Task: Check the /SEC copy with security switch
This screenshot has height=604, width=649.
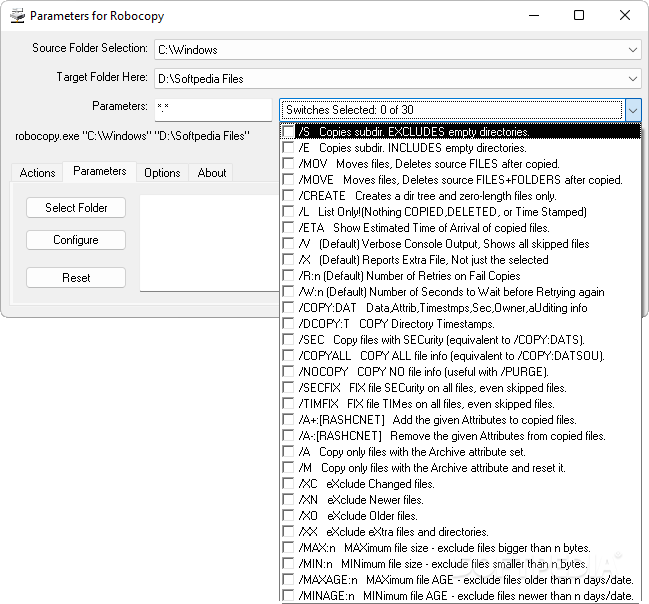Action: [288, 340]
